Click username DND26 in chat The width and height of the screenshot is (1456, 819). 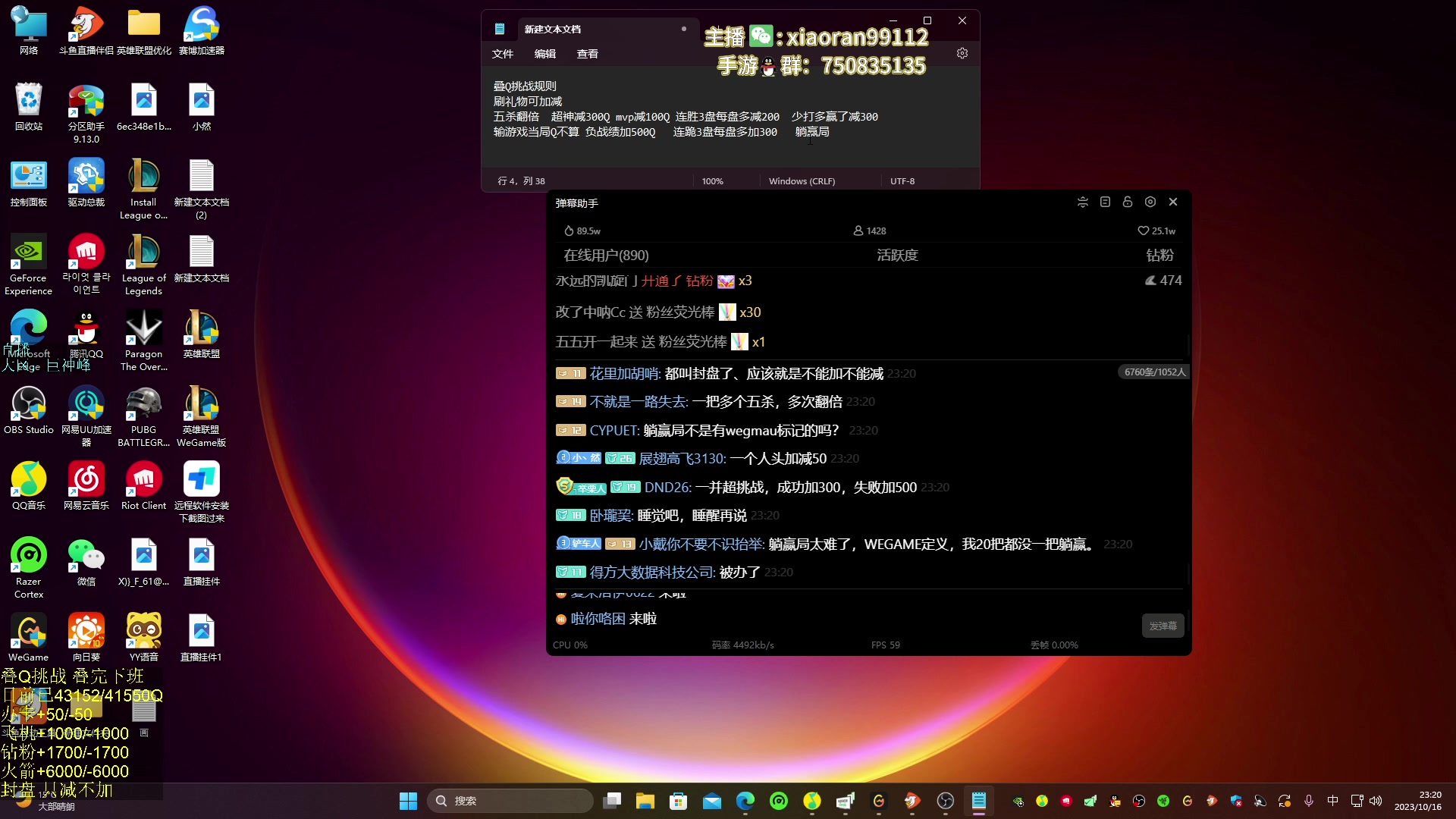pyautogui.click(x=665, y=488)
